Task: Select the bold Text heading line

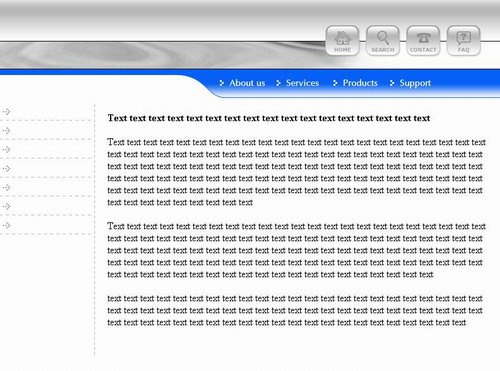Action: [269, 118]
